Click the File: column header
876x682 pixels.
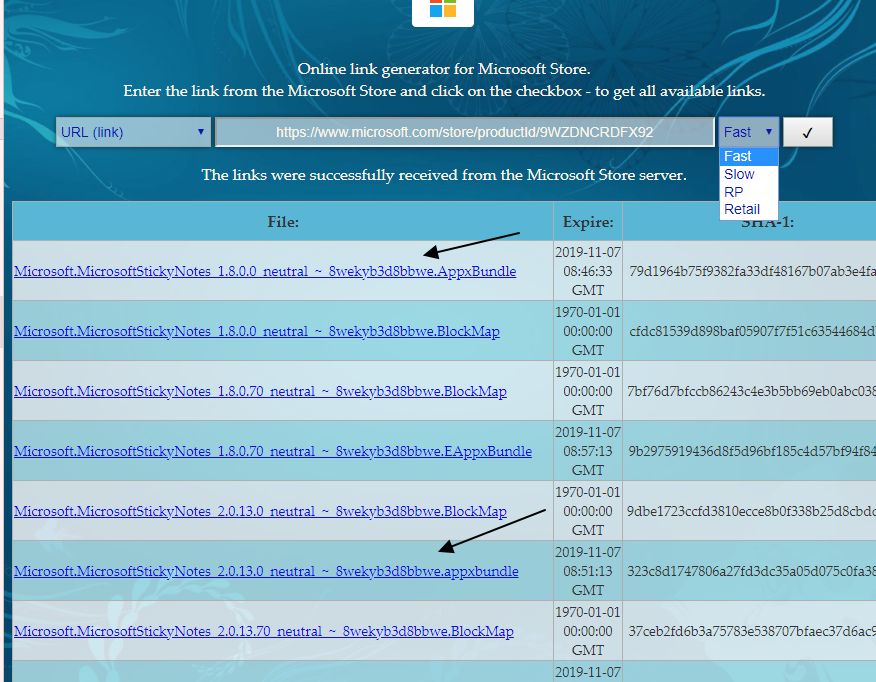pos(283,222)
